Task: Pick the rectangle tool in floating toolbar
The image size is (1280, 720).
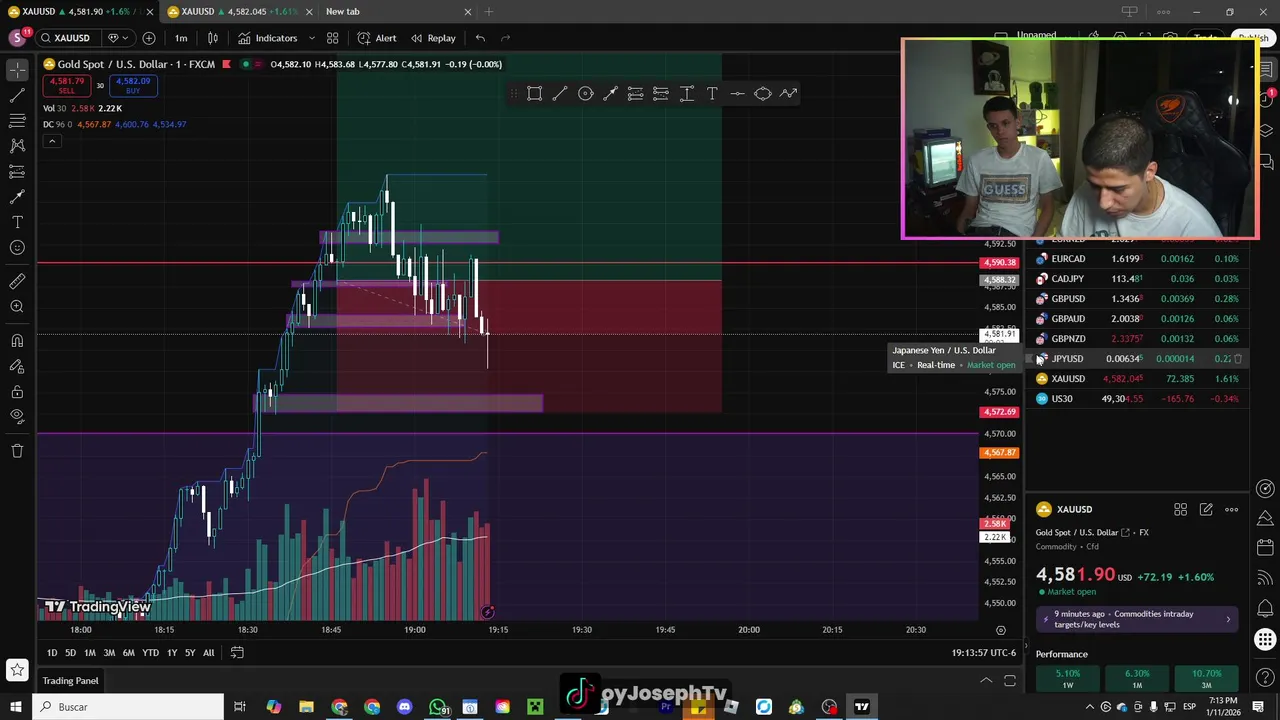Action: [535, 94]
